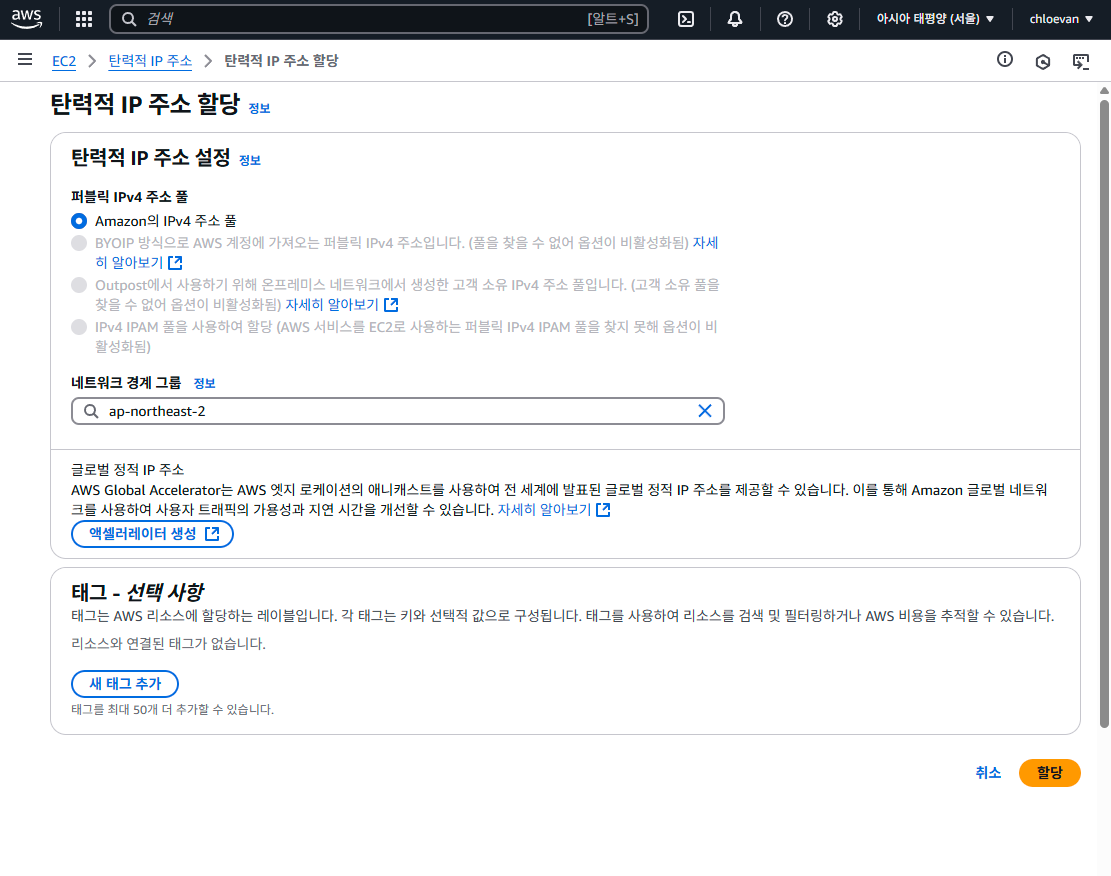Click 정보 link next to 네트워크 경계 그룹
1111x876 pixels.
click(205, 383)
